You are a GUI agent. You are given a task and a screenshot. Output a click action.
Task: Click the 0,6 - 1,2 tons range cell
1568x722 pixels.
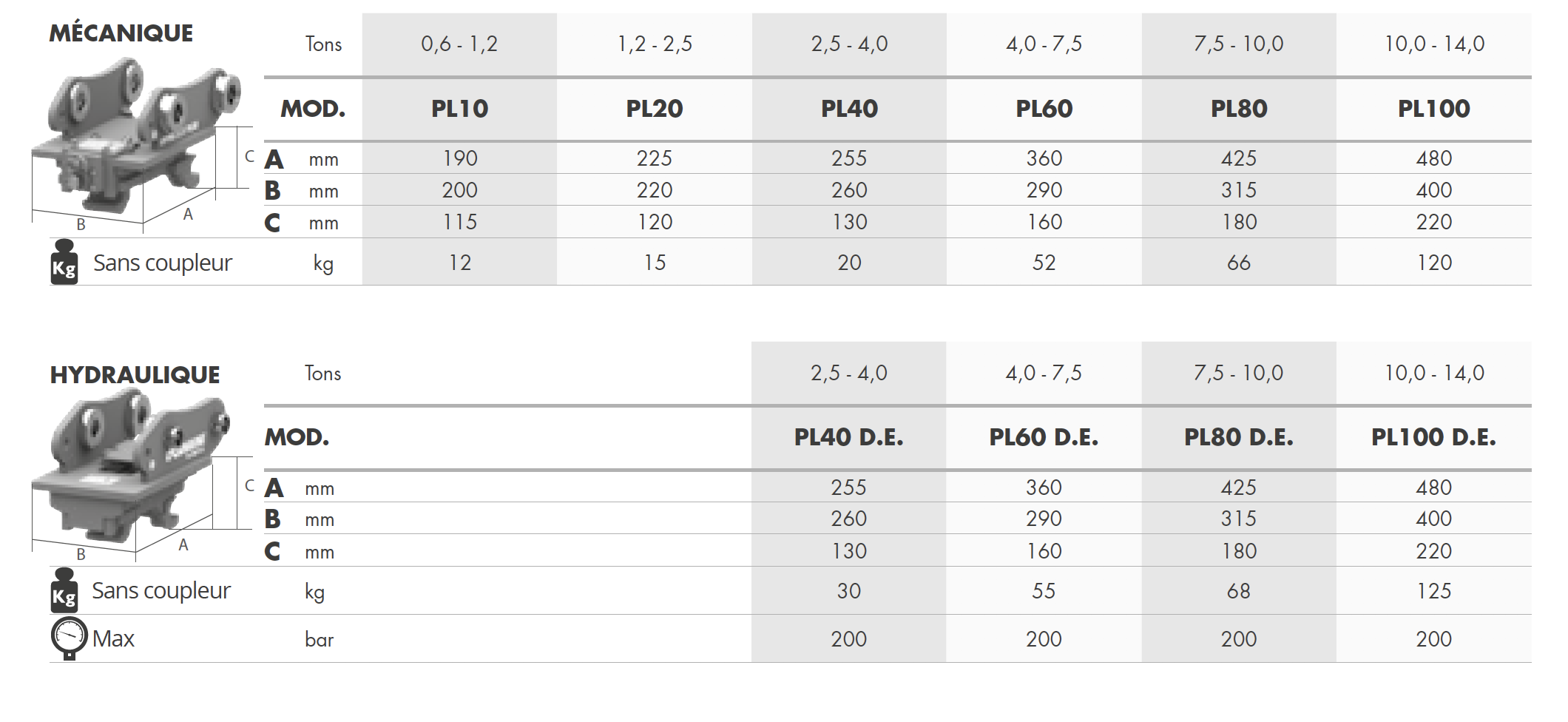point(459,44)
